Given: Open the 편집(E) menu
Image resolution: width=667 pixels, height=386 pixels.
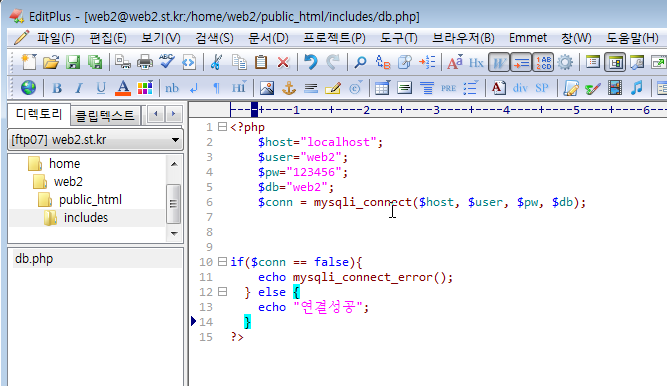Looking at the screenshot, I should (x=108, y=38).
